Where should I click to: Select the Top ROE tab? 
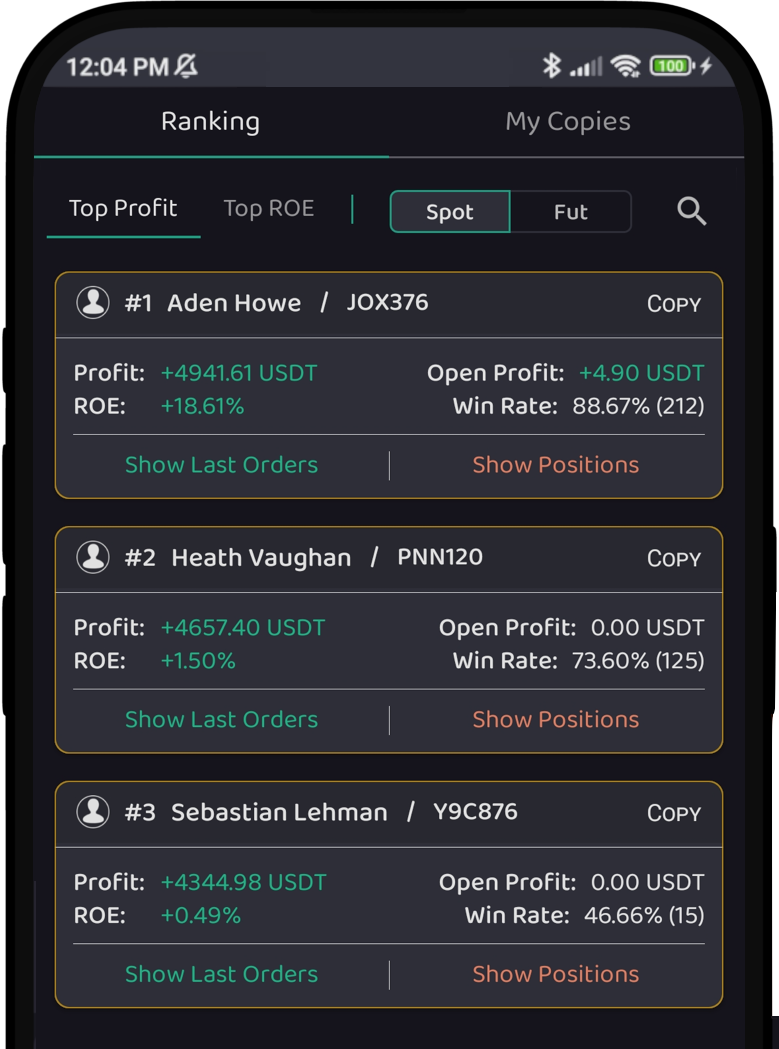click(268, 208)
